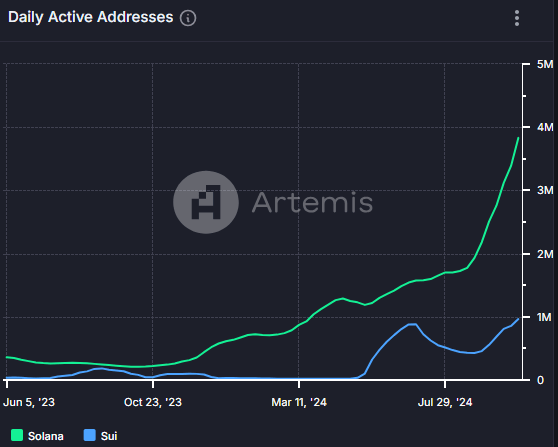Image resolution: width=558 pixels, height=447 pixels.
Task: Click the blue Sui legend color swatch
Action: 89,435
